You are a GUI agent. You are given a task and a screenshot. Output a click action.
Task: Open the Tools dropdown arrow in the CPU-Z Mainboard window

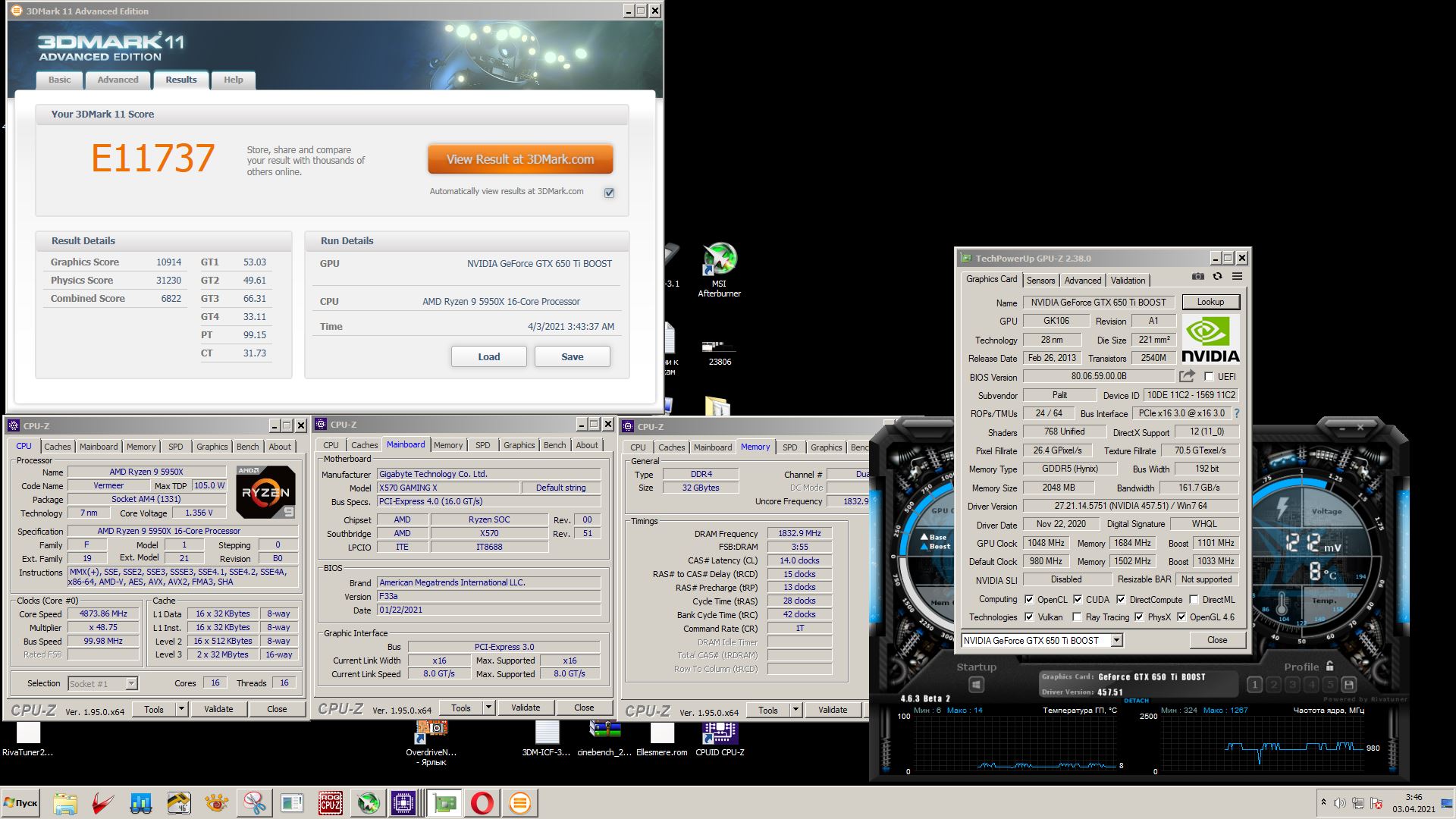coord(488,708)
